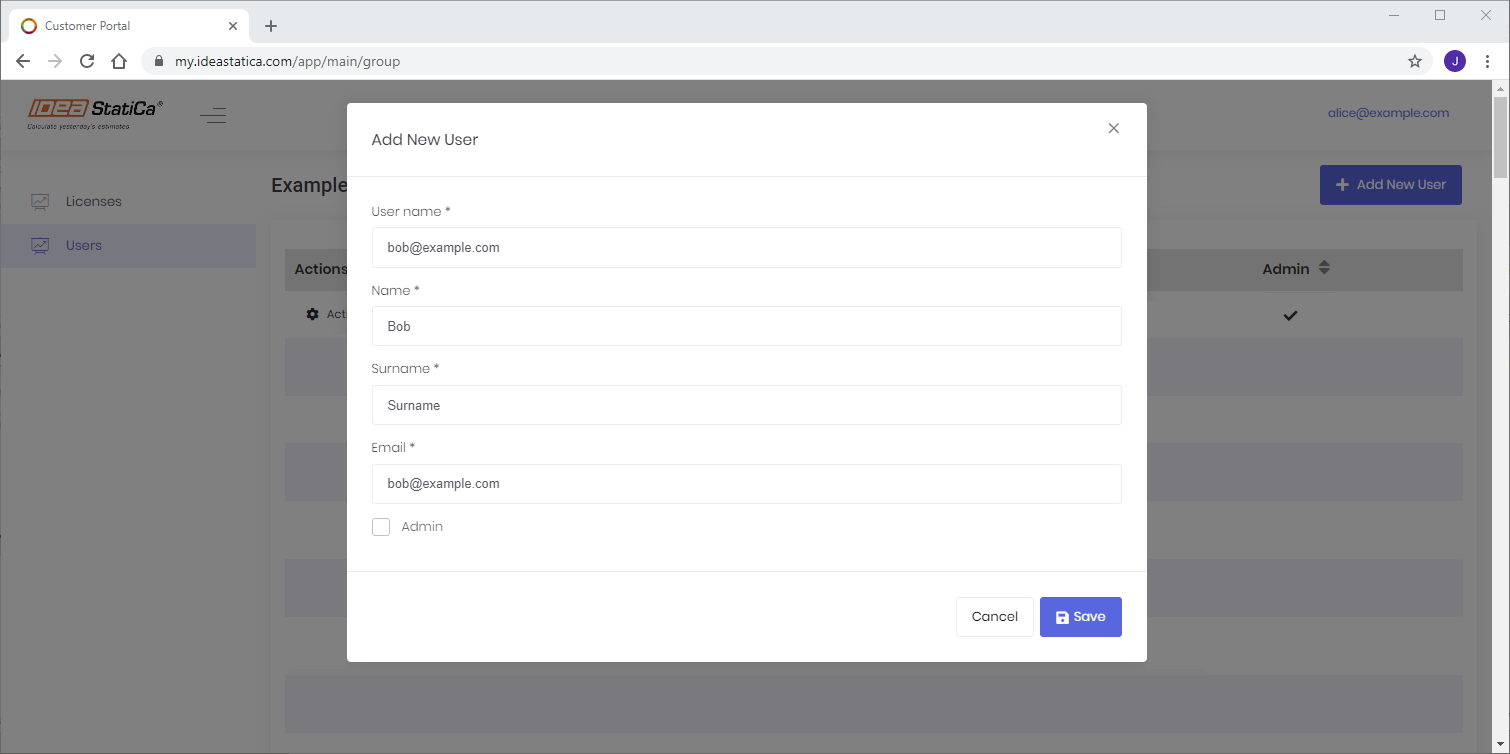Click the hamburger menu toggle icon
Image resolution: width=1510 pixels, height=754 pixels.
213,116
